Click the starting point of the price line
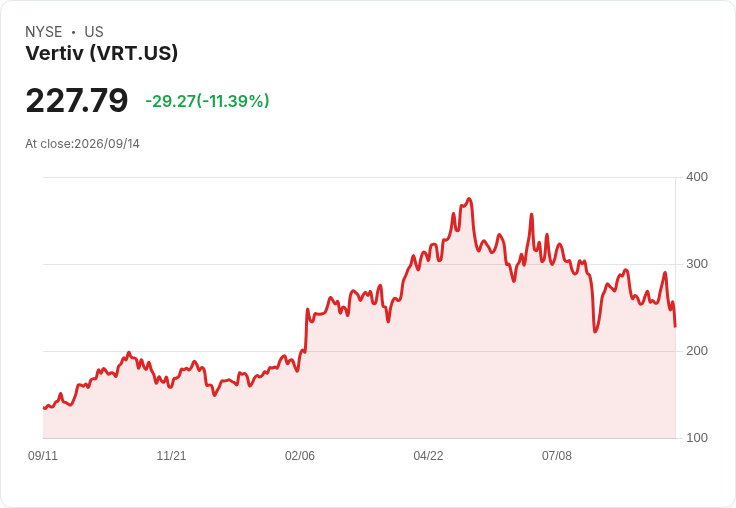This screenshot has height=508, width=736. coord(44,408)
